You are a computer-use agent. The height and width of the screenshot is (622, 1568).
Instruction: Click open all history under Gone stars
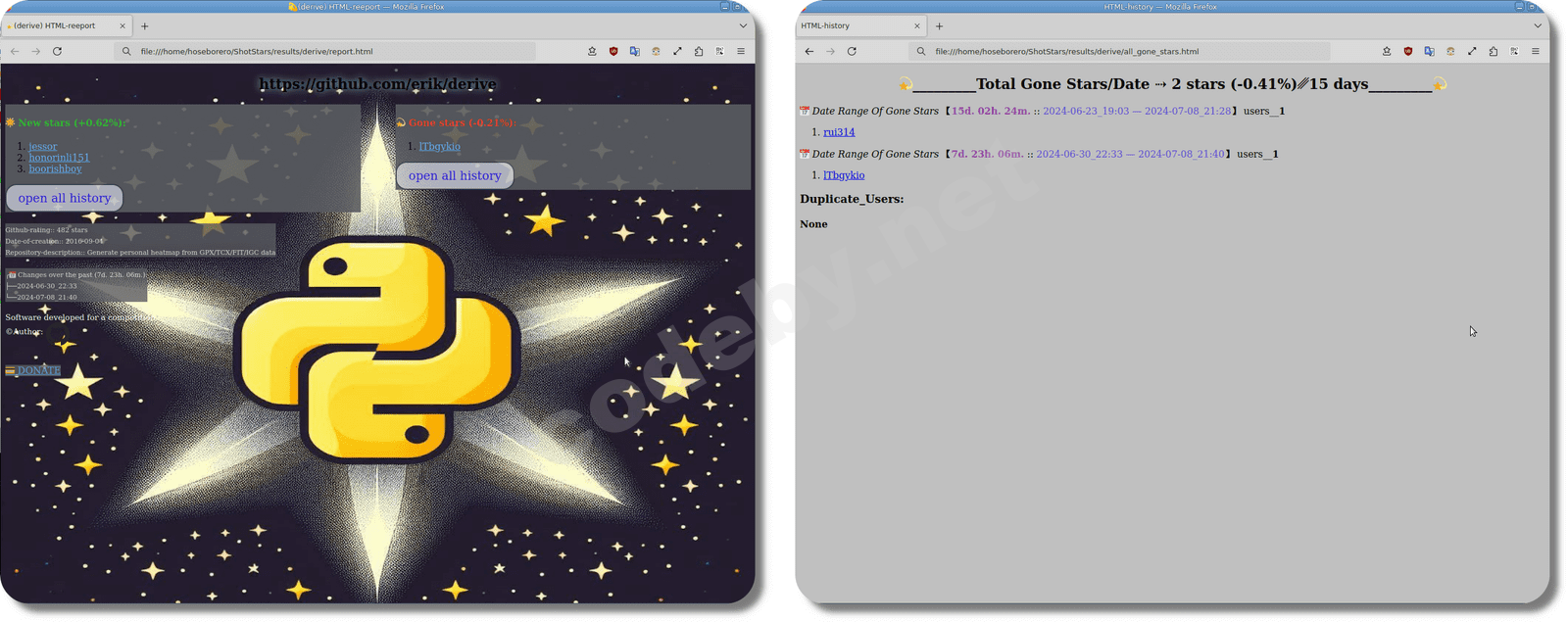point(455,175)
